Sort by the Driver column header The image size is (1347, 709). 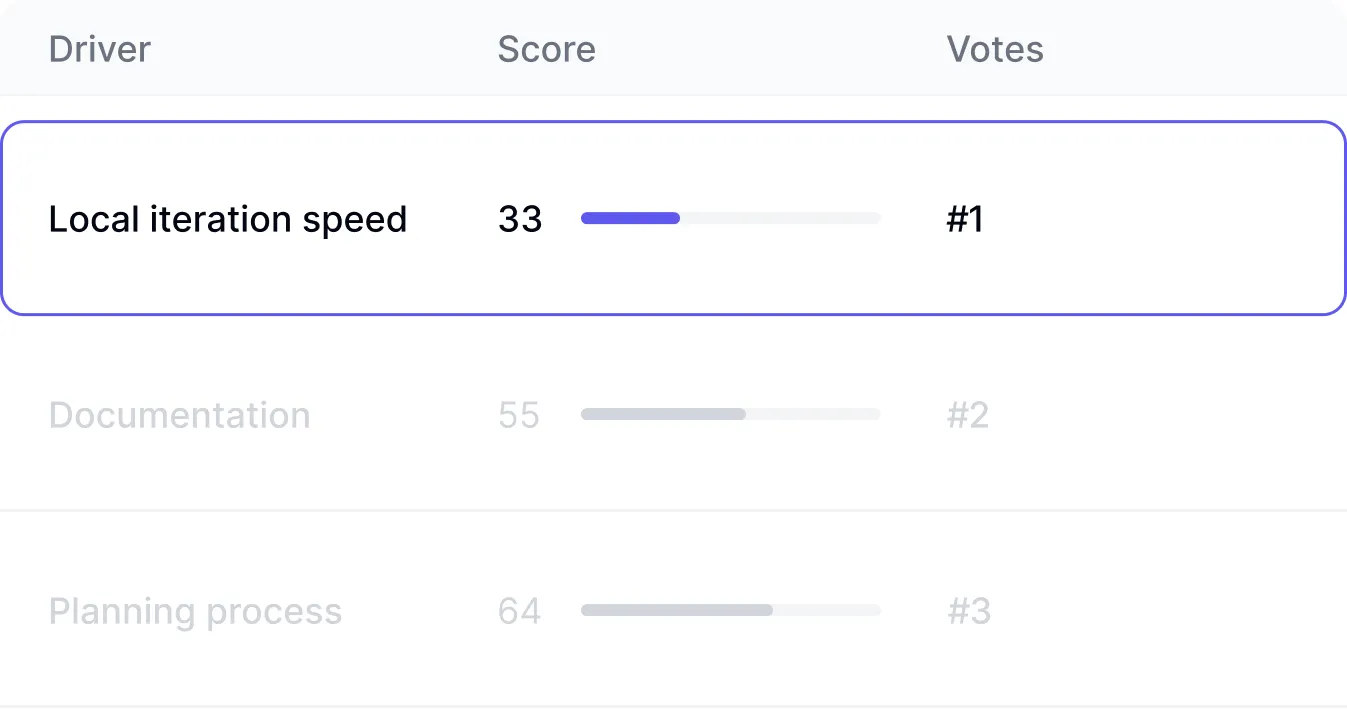click(x=100, y=50)
